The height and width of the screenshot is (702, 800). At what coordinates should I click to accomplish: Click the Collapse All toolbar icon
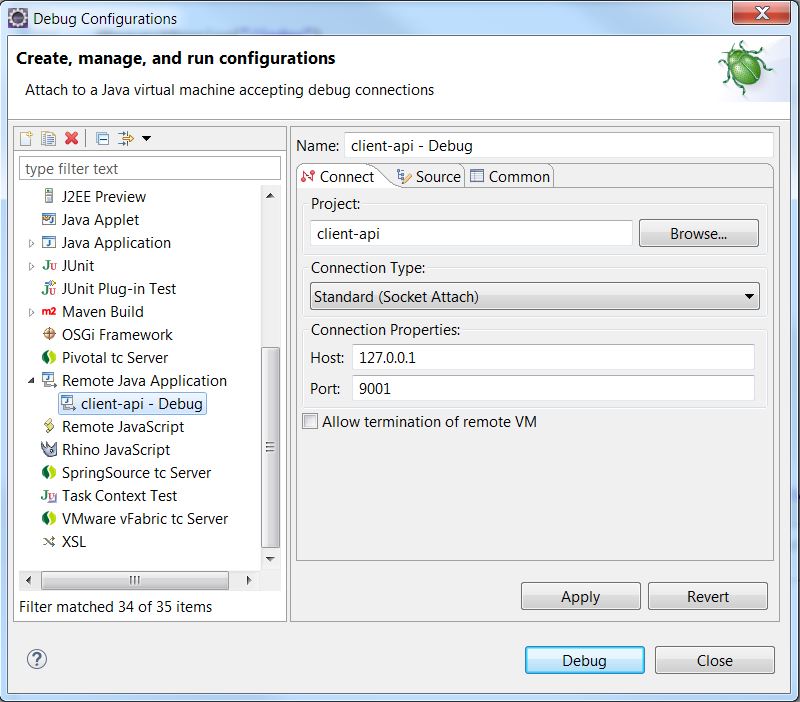pyautogui.click(x=103, y=138)
